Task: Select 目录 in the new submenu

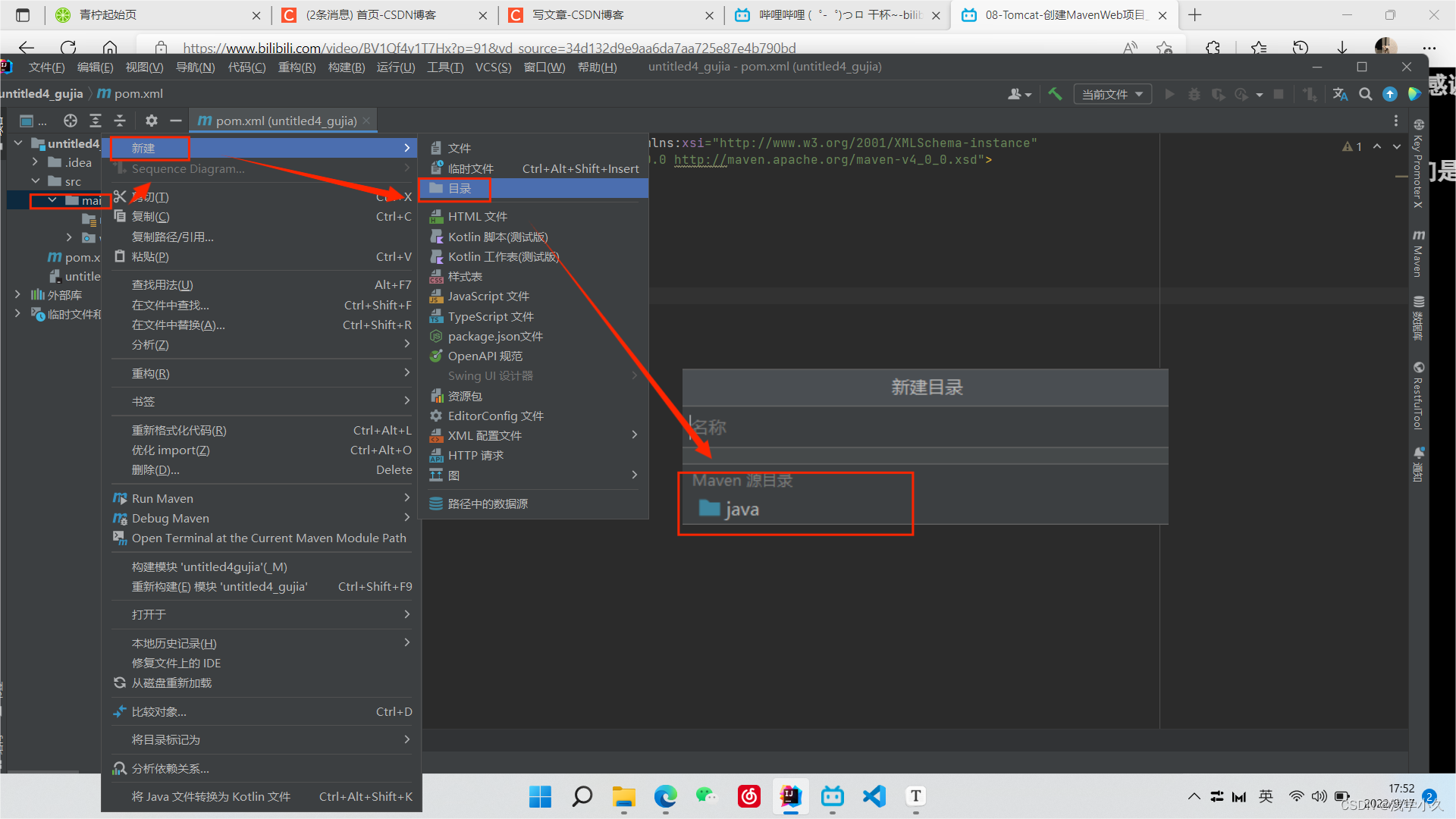Action: coord(460,188)
